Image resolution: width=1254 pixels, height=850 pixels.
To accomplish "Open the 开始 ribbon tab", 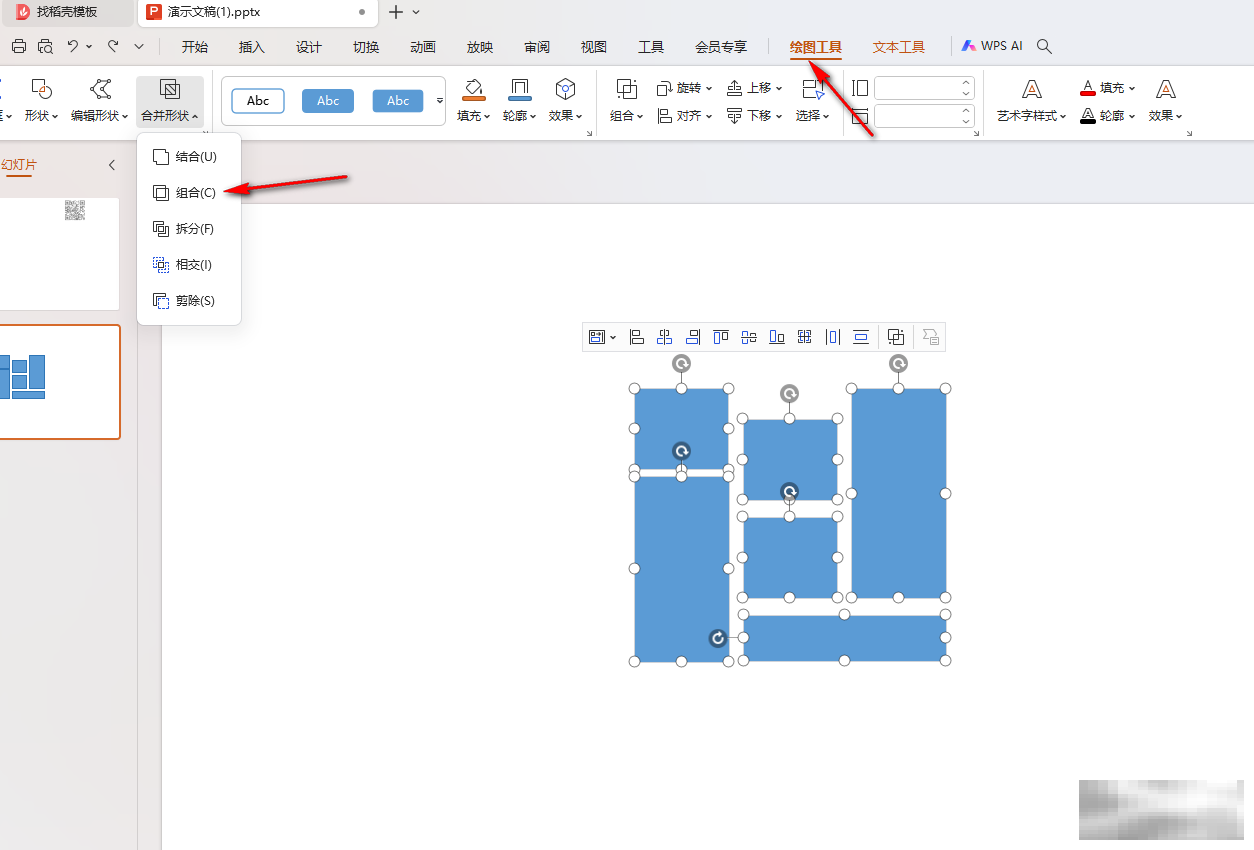I will (195, 47).
